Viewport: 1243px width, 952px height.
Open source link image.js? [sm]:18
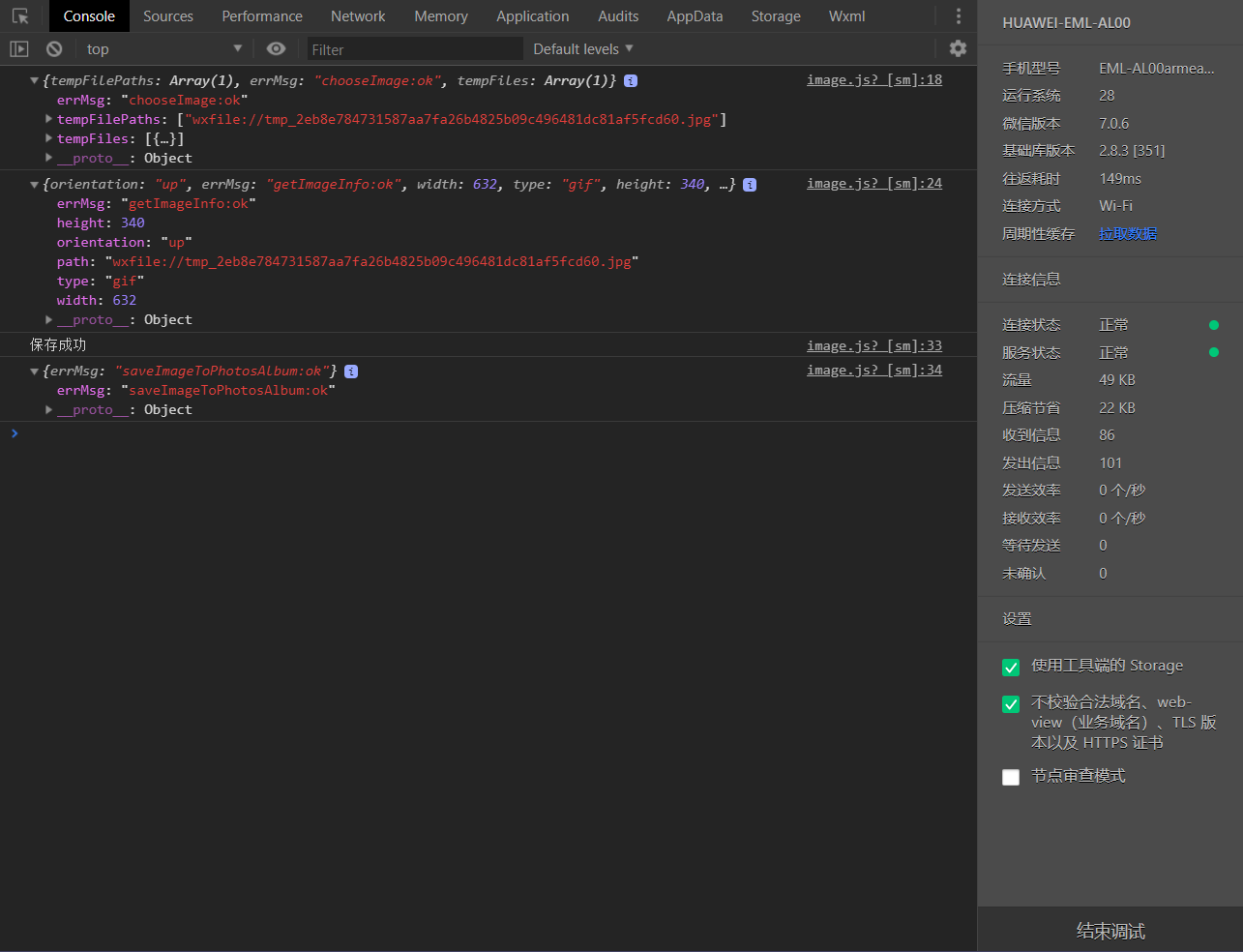pos(874,80)
